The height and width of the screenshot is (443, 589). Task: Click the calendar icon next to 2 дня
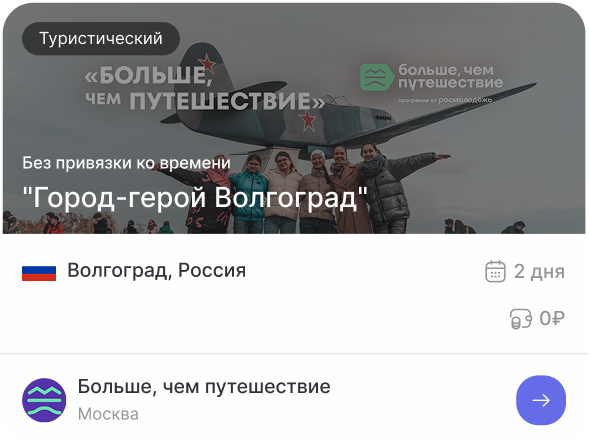point(495,271)
